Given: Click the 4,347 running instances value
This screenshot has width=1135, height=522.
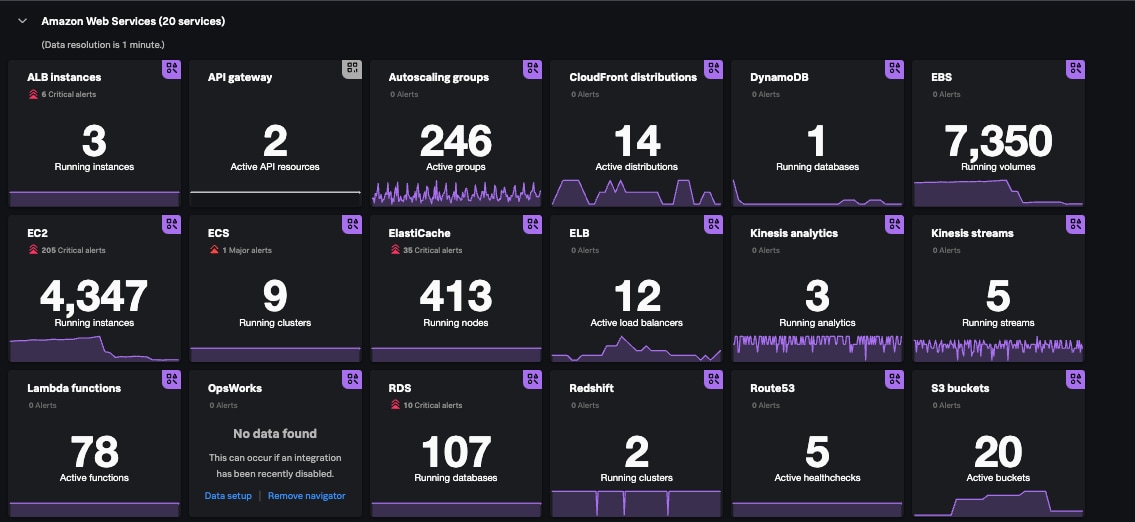Looking at the screenshot, I should 94,295.
